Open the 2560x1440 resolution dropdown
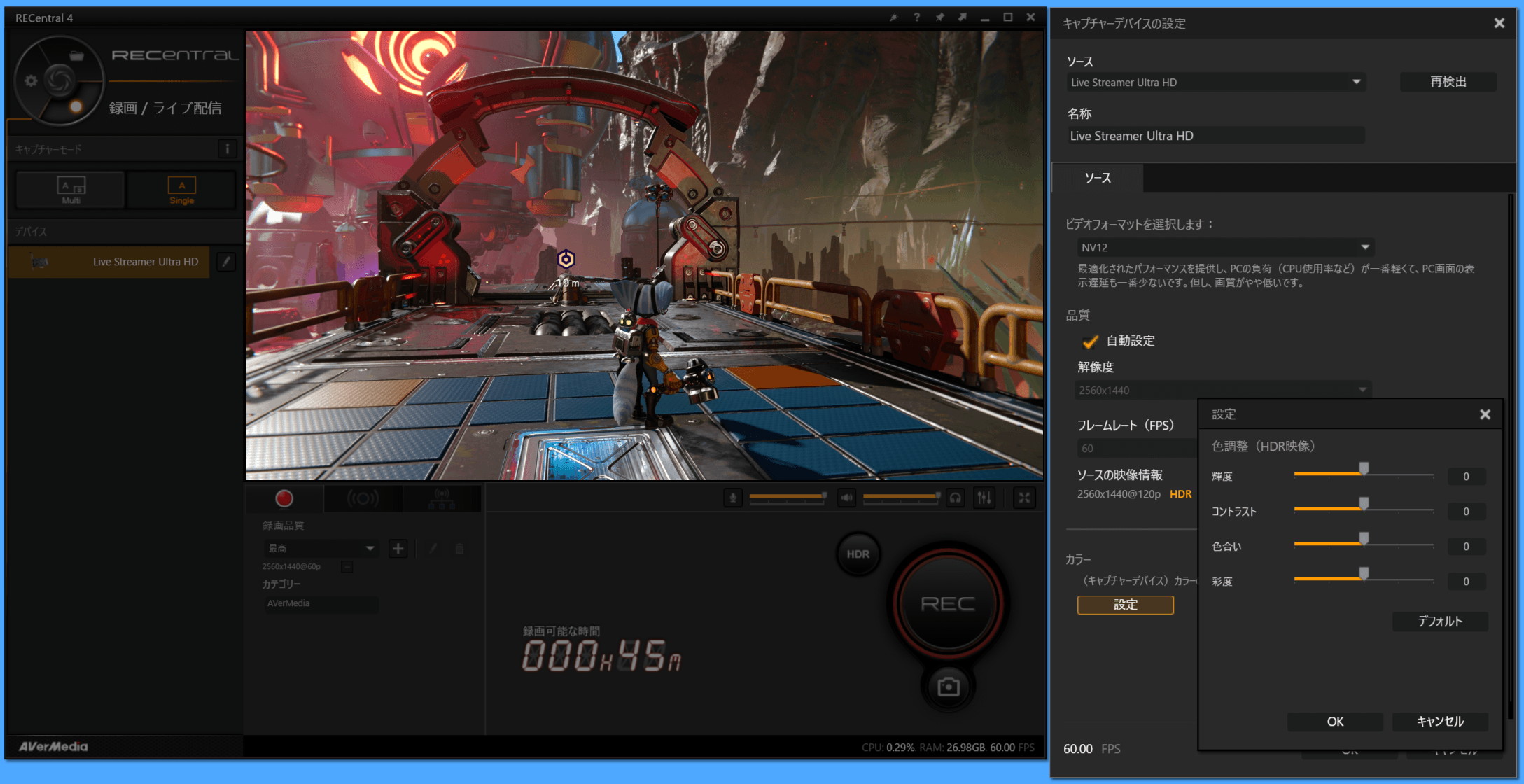The image size is (1524, 784). pos(1222,390)
